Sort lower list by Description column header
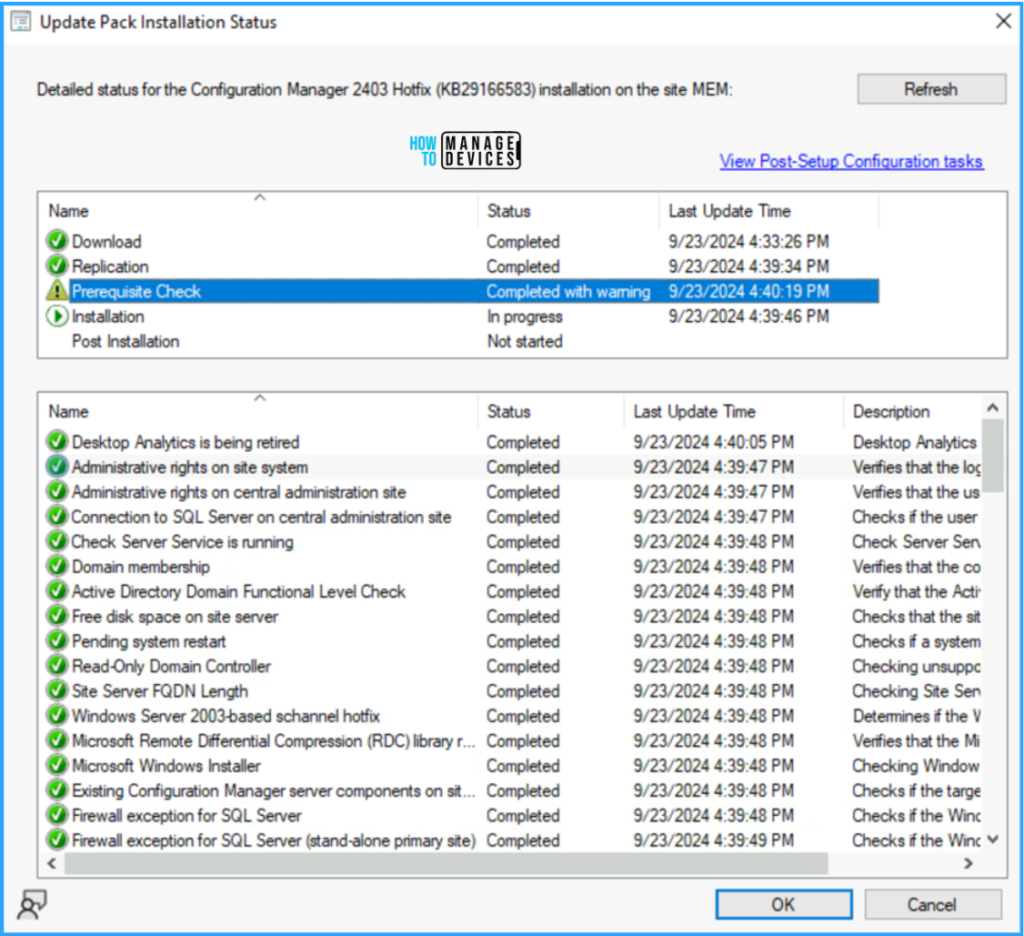 [913, 411]
